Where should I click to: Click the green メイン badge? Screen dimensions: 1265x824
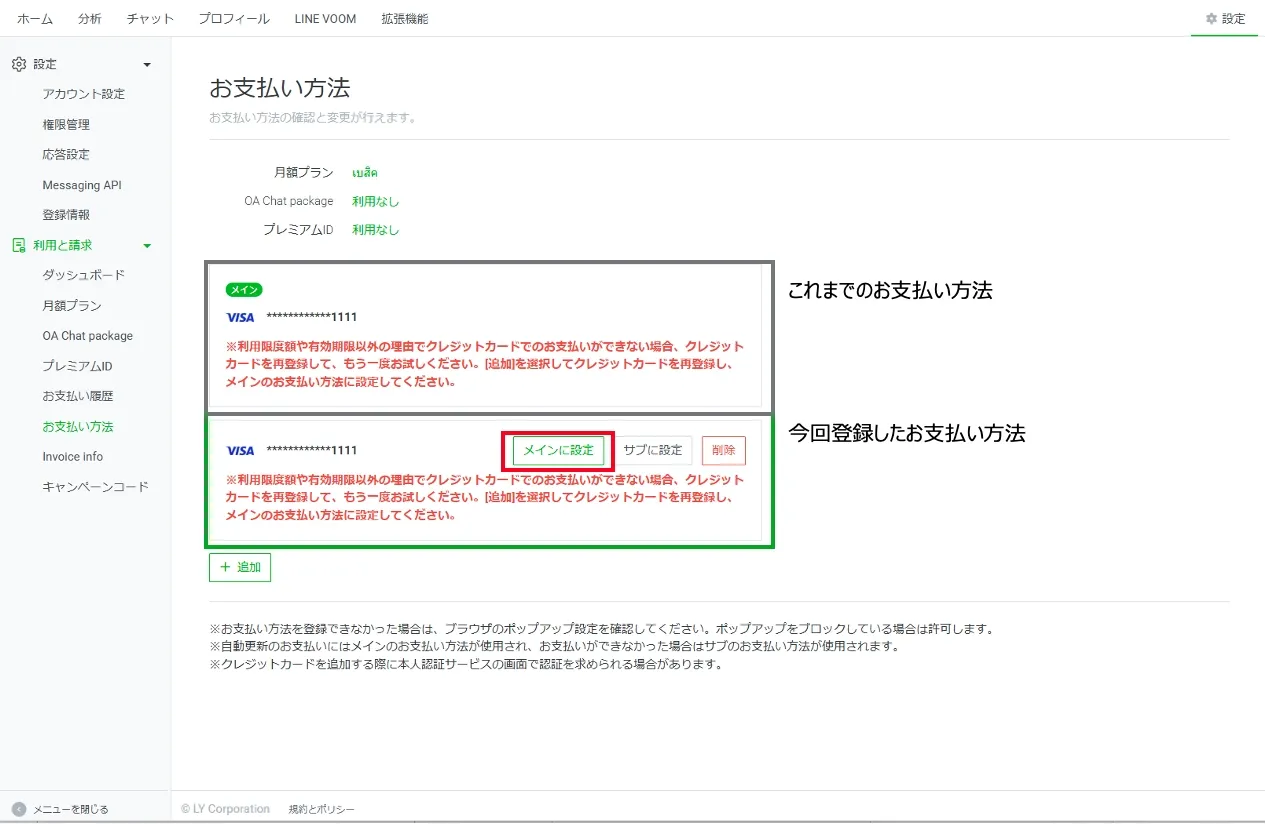(x=244, y=290)
